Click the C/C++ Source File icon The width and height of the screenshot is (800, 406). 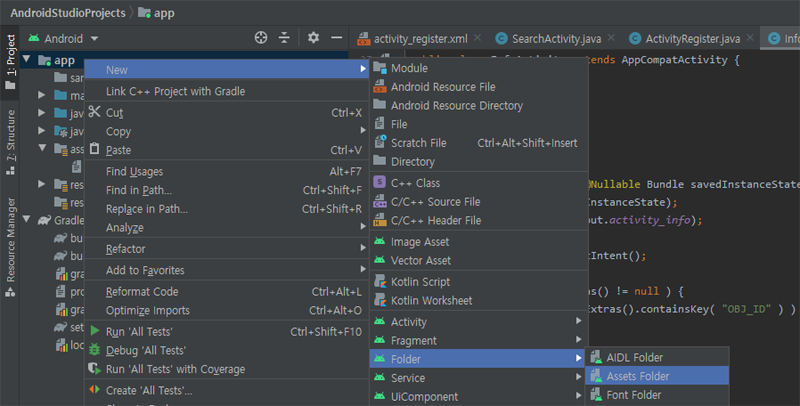point(380,201)
